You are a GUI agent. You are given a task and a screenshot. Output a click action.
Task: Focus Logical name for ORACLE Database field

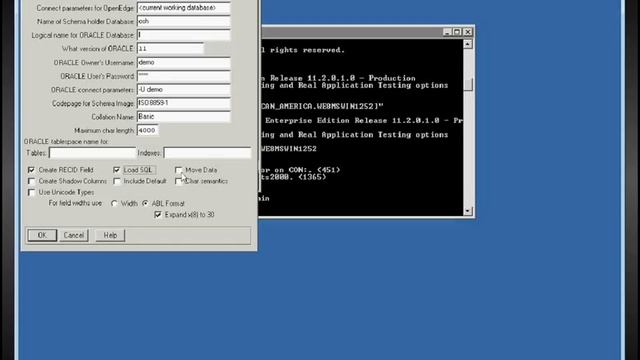coord(184,35)
